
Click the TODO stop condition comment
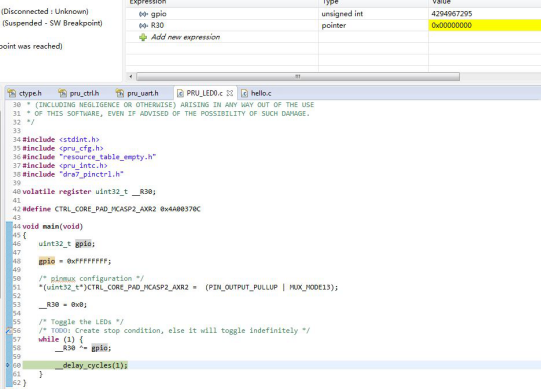pyautogui.click(x=174, y=331)
